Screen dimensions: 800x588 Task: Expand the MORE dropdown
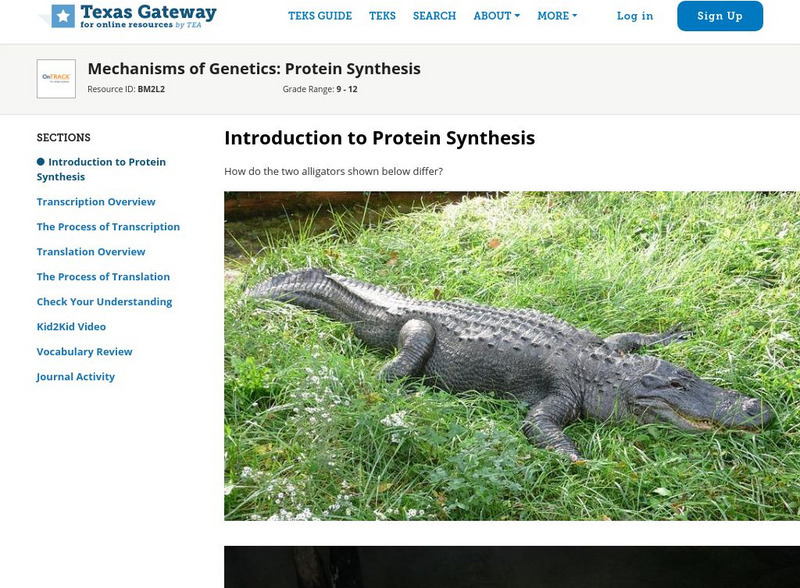pos(557,16)
